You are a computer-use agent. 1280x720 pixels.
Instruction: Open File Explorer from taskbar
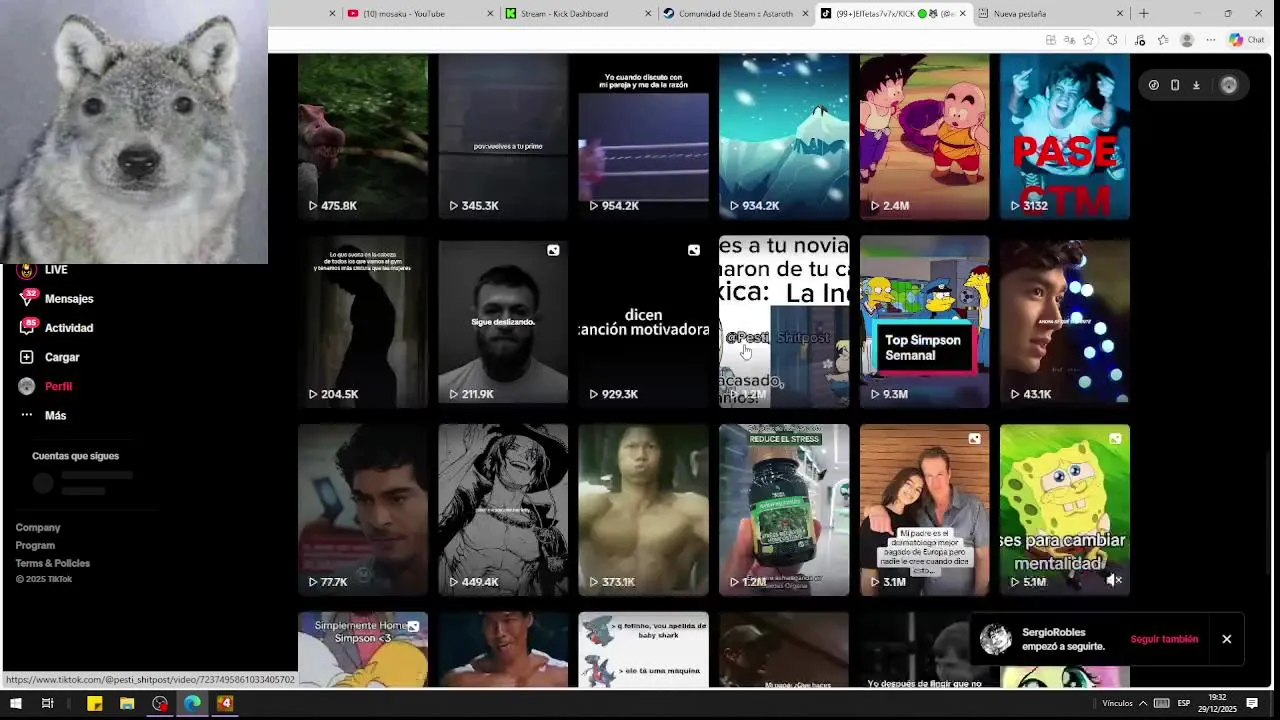click(x=127, y=704)
